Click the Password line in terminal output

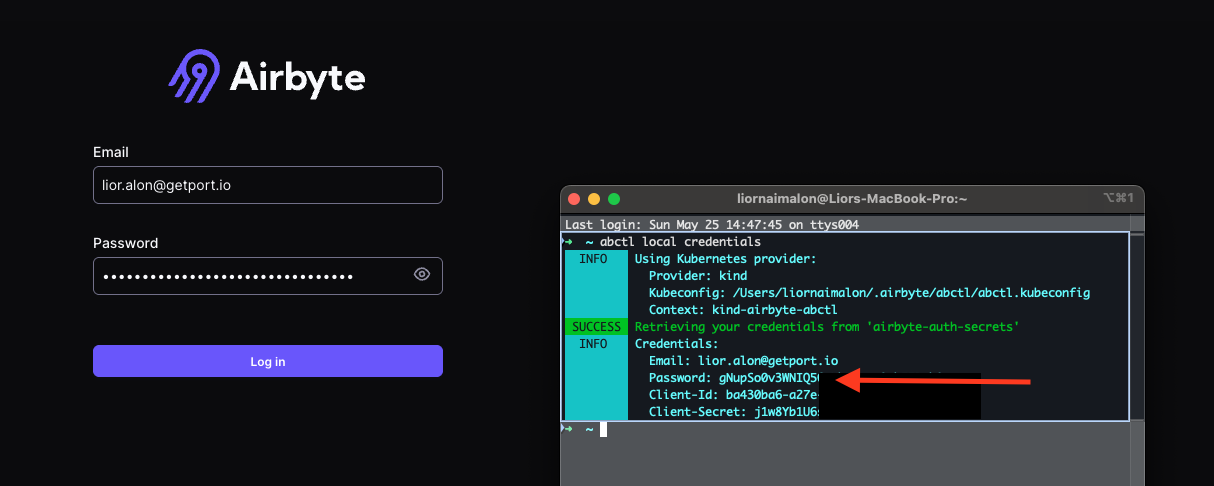point(733,378)
